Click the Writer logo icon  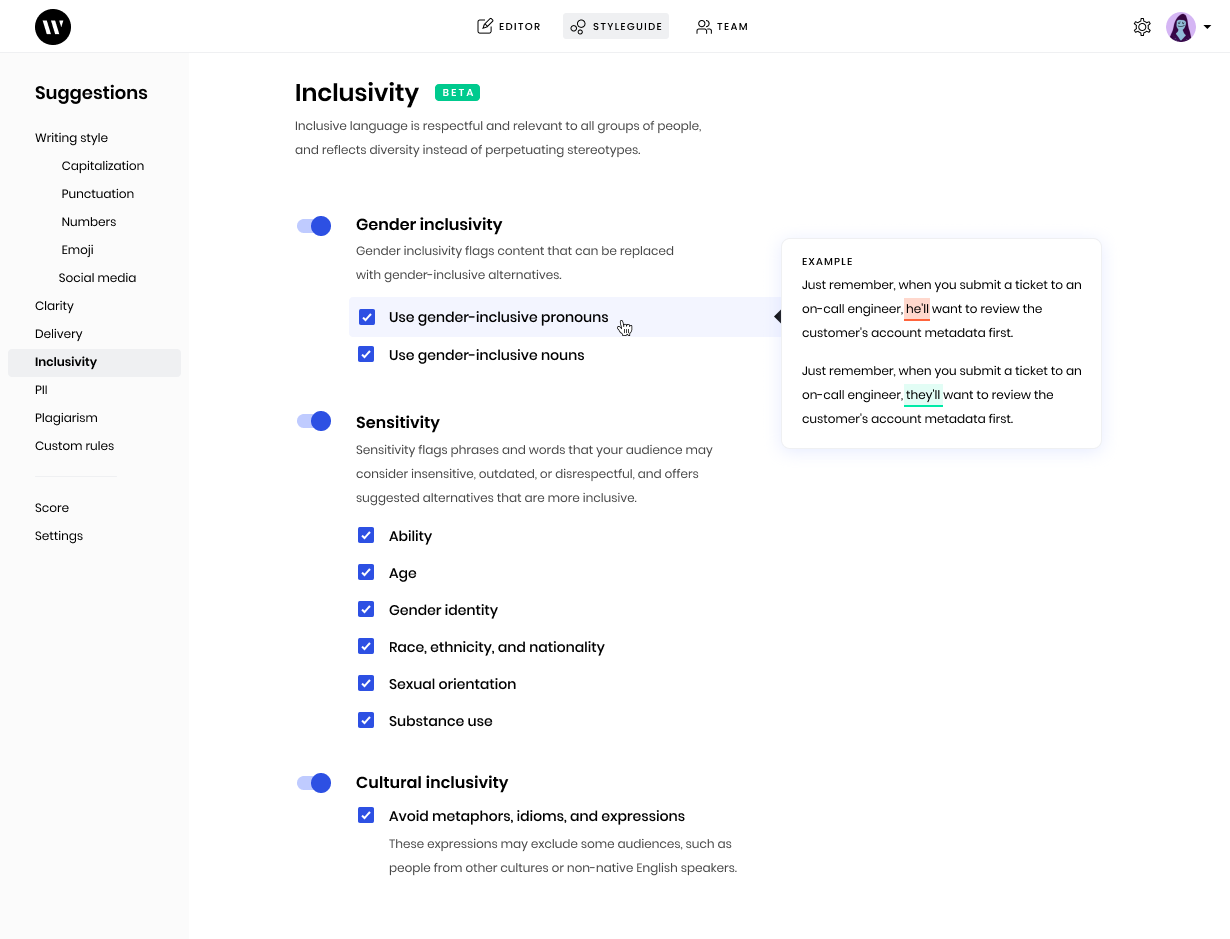coord(53,27)
